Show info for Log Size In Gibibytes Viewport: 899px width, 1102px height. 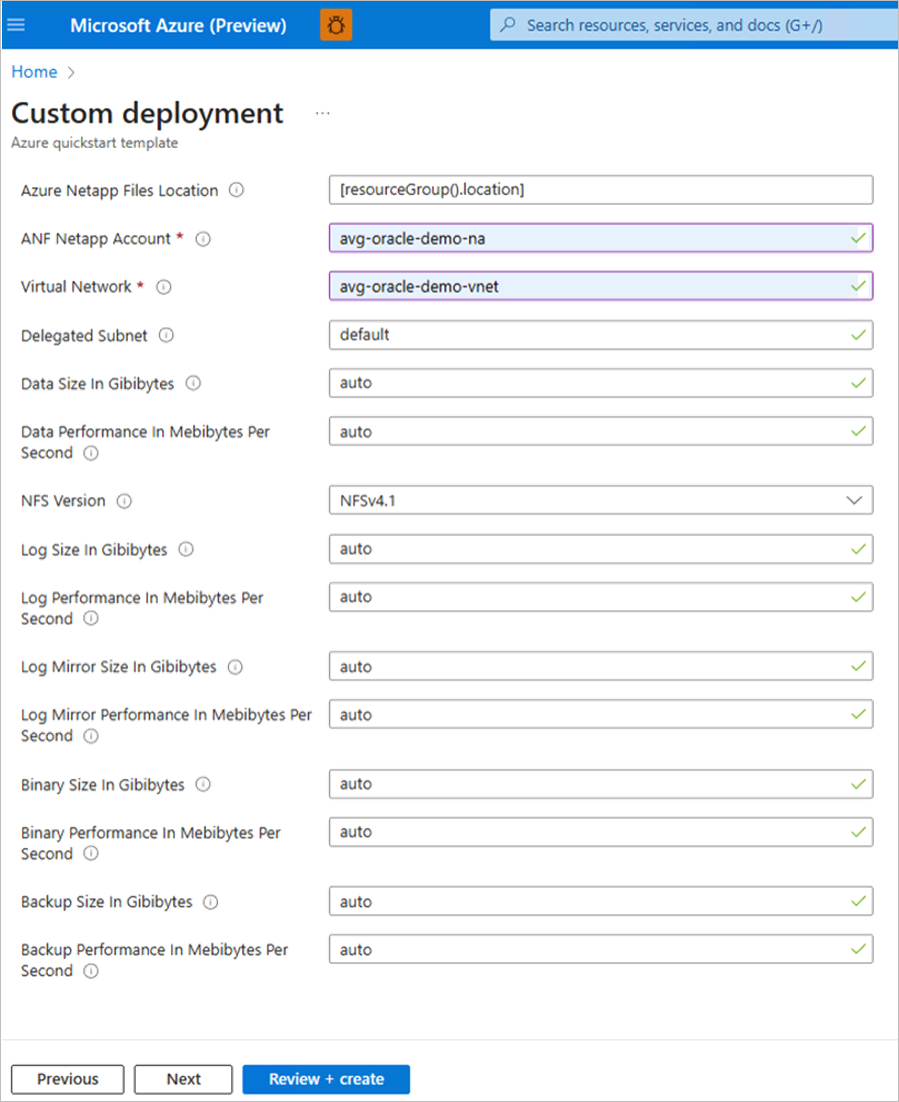pos(186,549)
